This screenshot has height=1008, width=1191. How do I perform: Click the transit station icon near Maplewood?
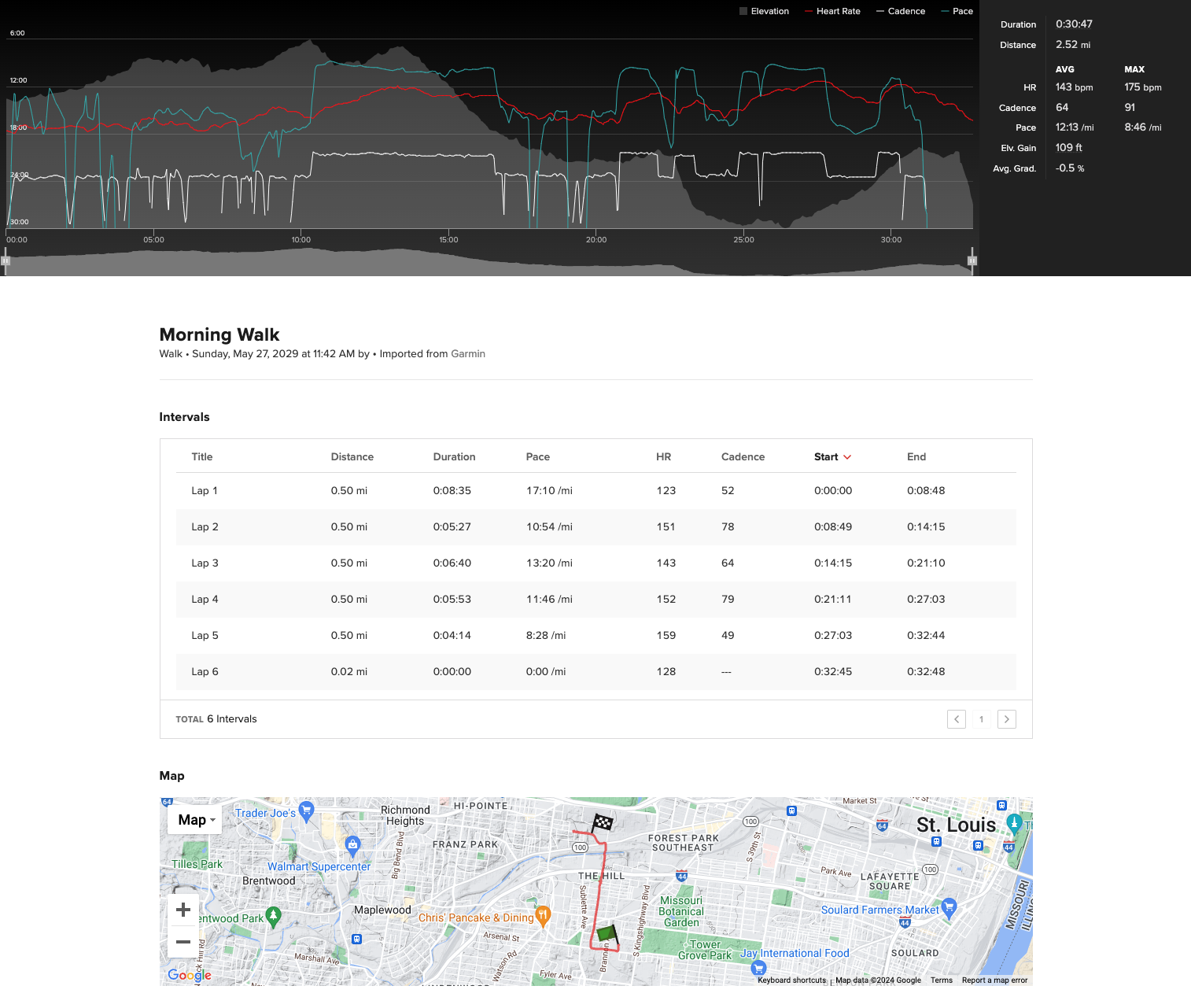pyautogui.click(x=356, y=939)
